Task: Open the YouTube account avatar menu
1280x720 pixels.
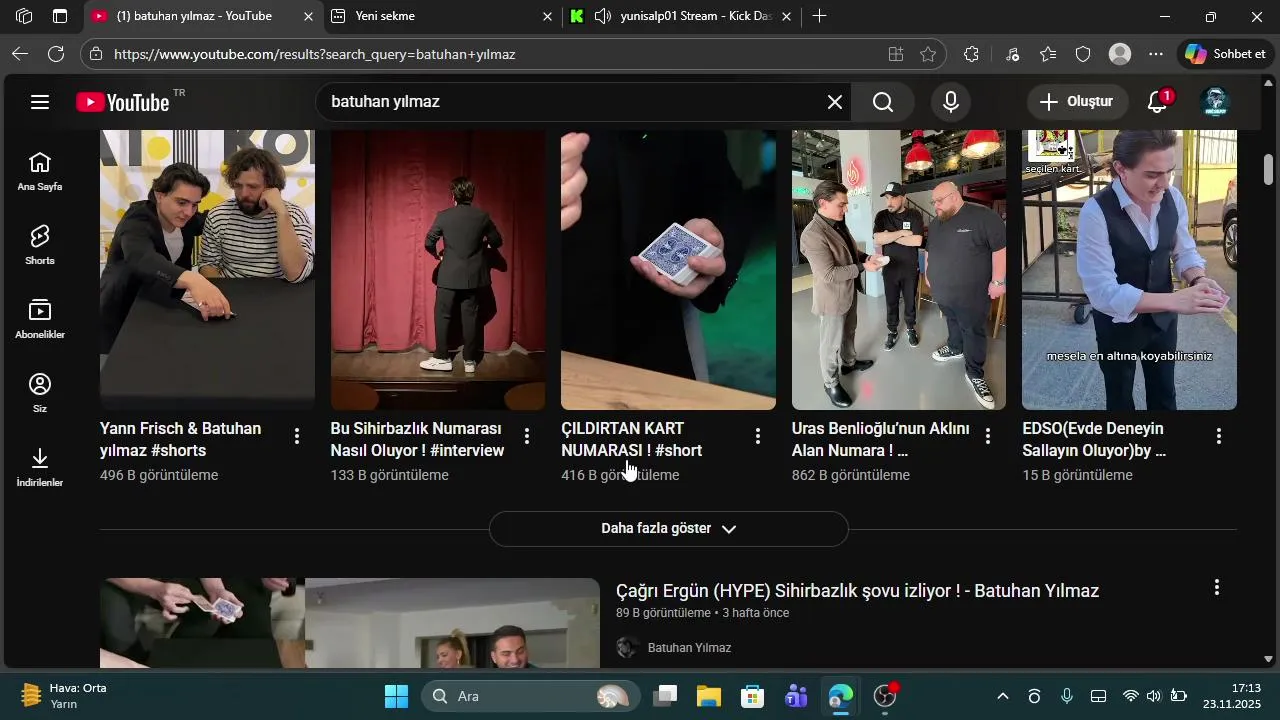Action: [x=1215, y=102]
